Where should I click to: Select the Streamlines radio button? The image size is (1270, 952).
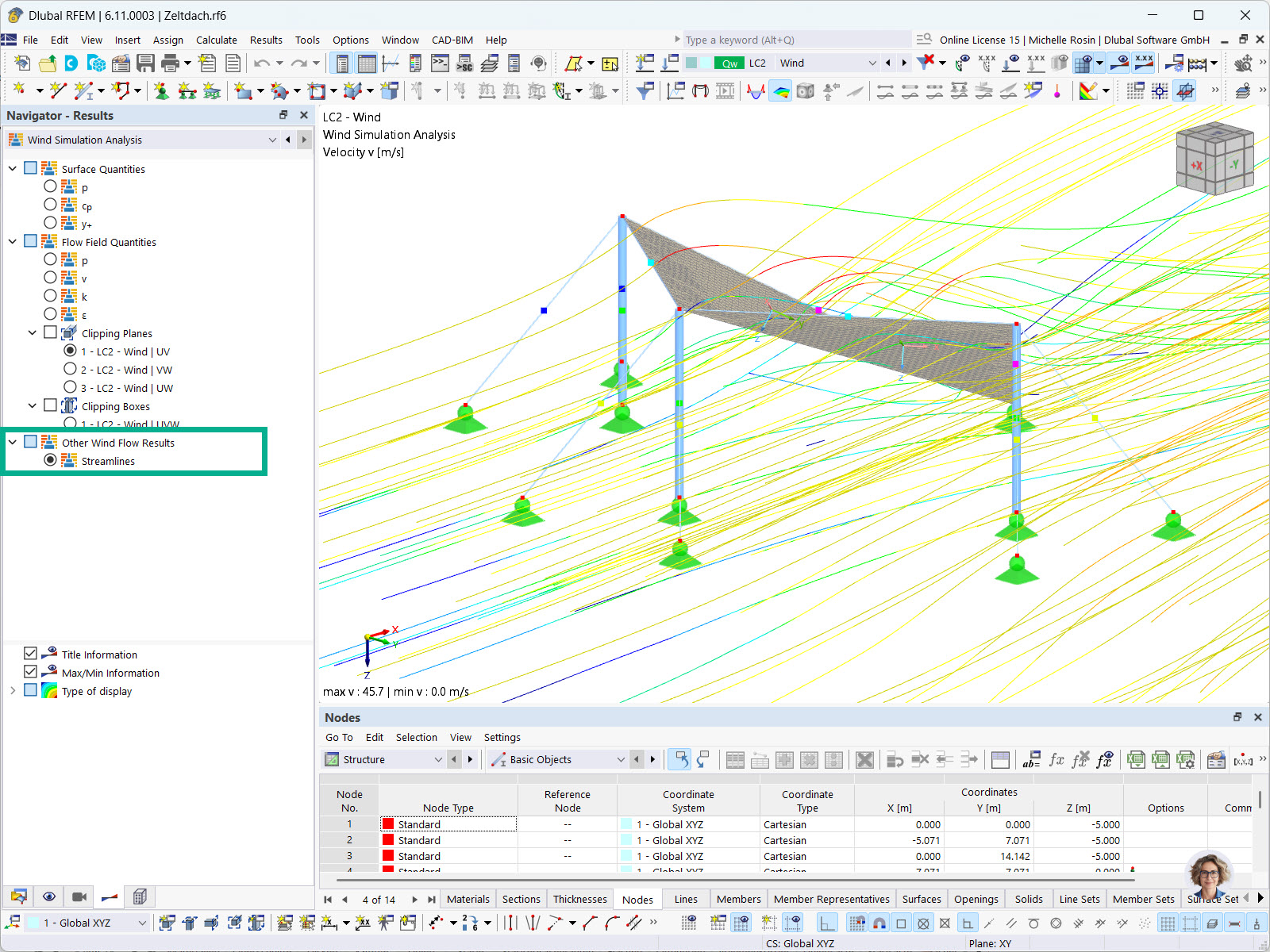pos(50,460)
